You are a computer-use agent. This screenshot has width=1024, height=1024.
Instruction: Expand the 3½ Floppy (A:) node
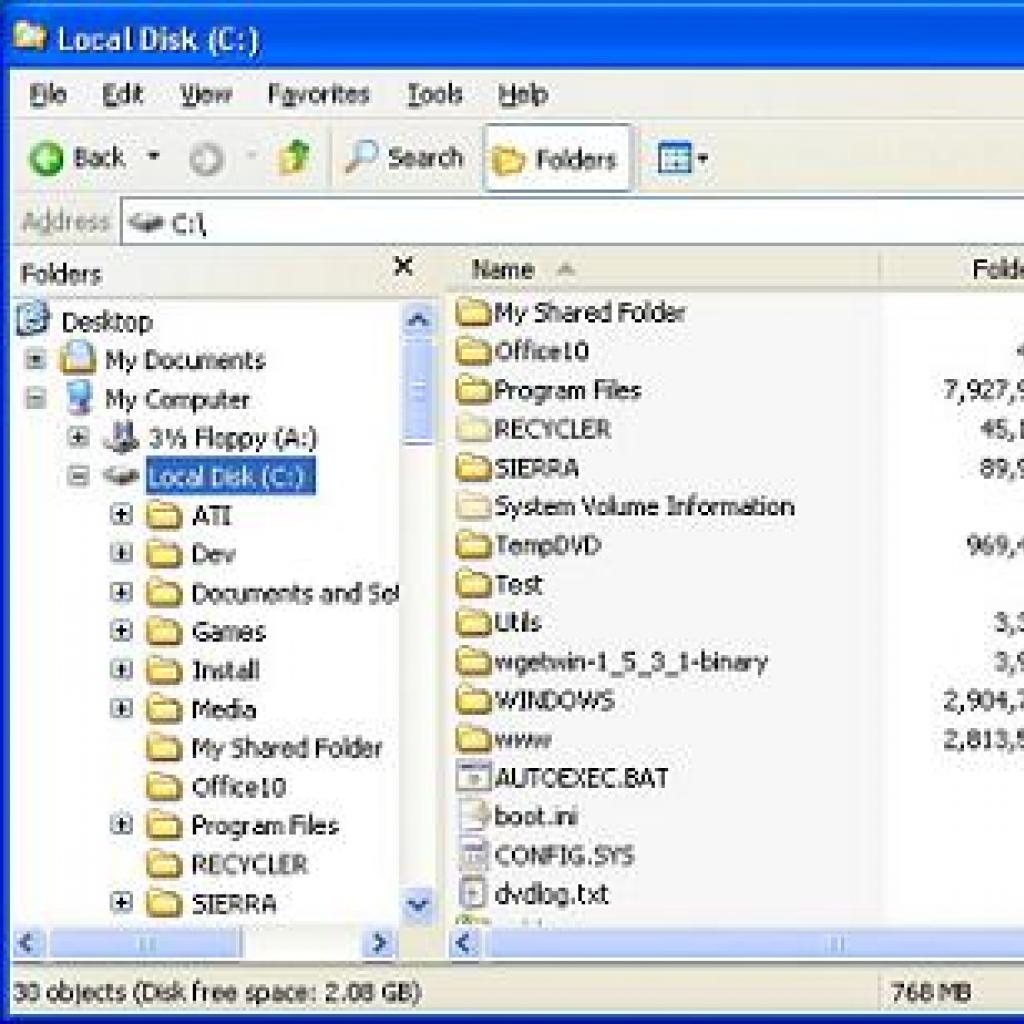point(78,437)
